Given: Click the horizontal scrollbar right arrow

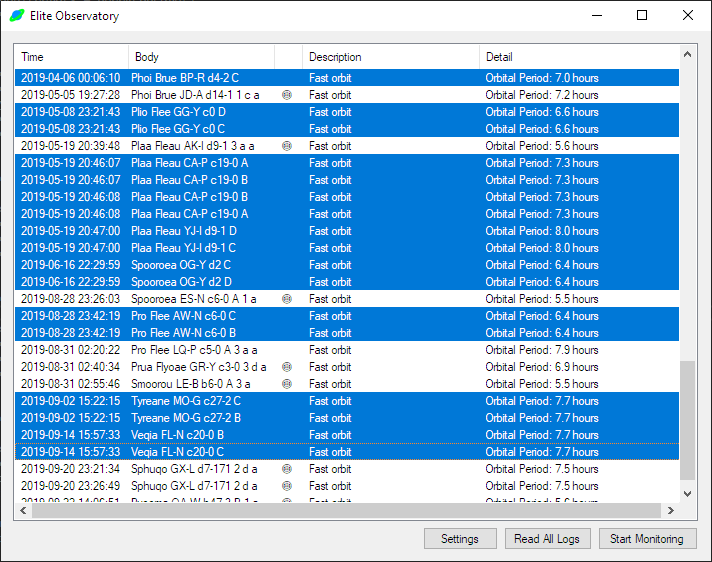Looking at the screenshot, I should 671,511.
